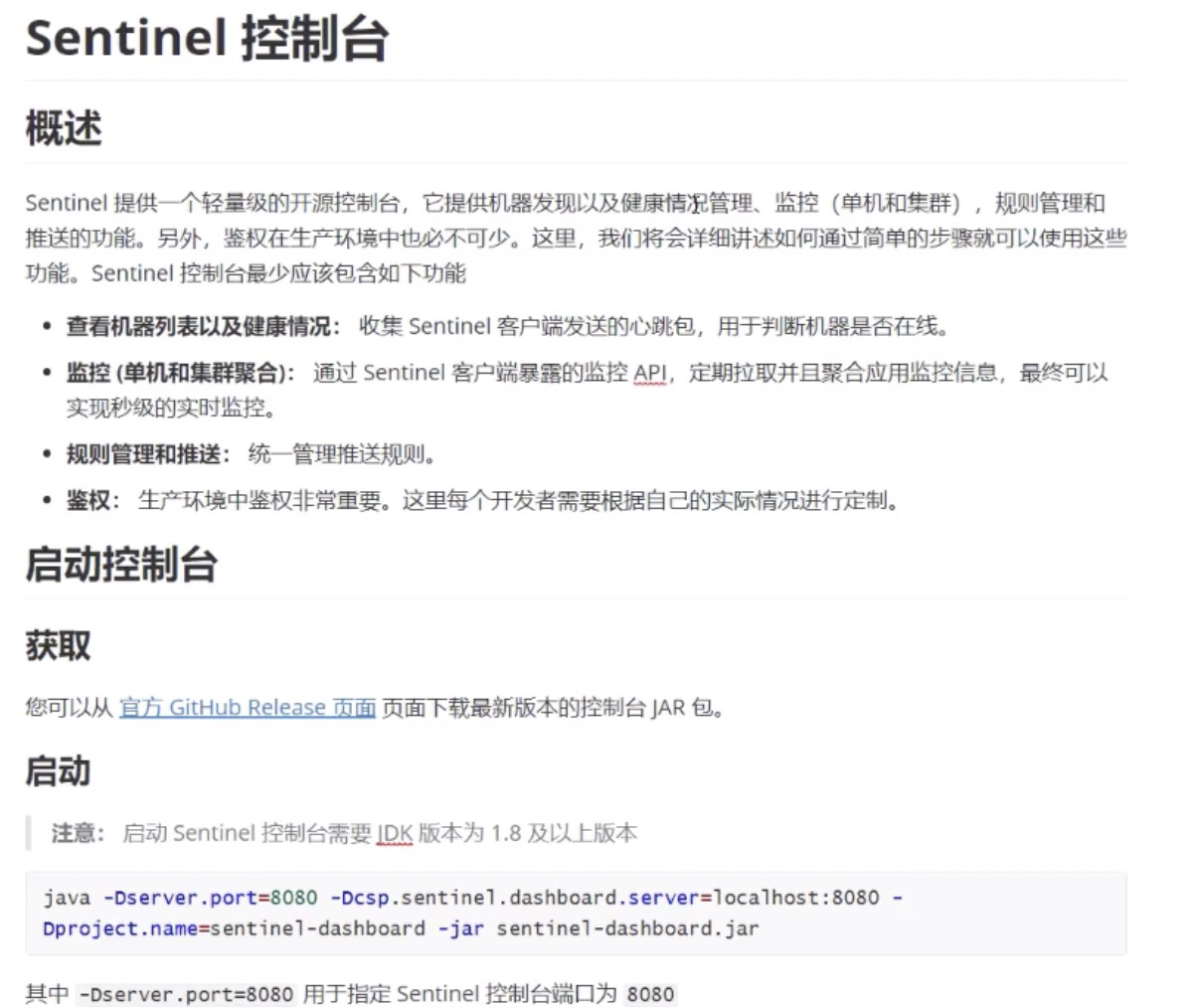Click Dproject.name=sentinel-dashboard in the code block
The image size is (1199, 1008).
234,928
